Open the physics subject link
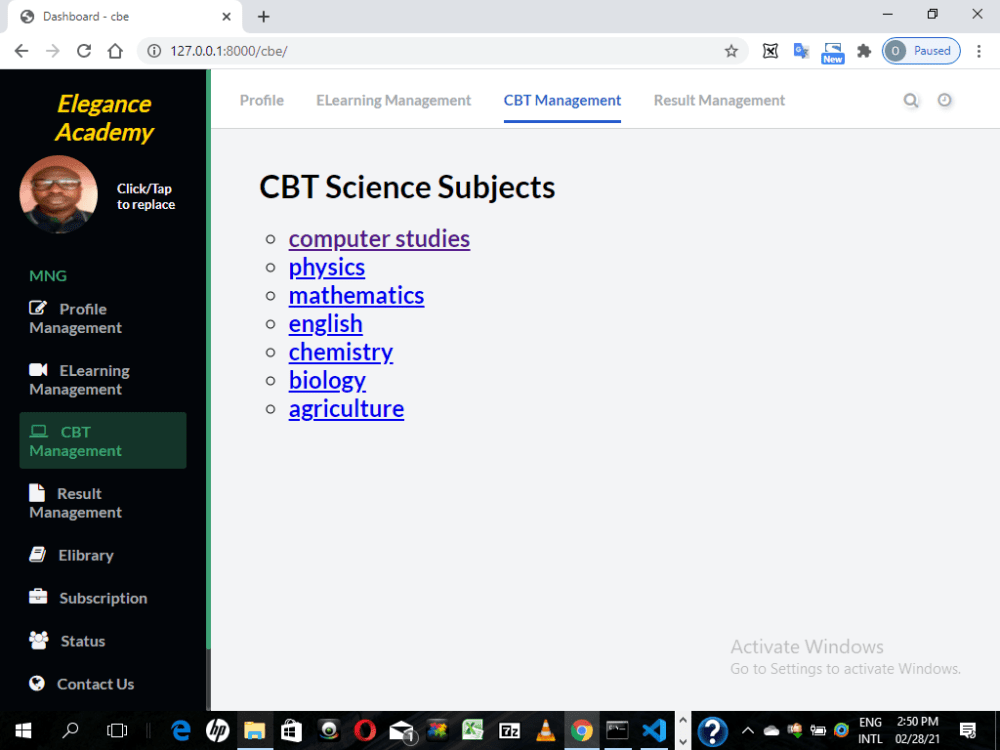This screenshot has width=1000, height=750. click(x=326, y=267)
